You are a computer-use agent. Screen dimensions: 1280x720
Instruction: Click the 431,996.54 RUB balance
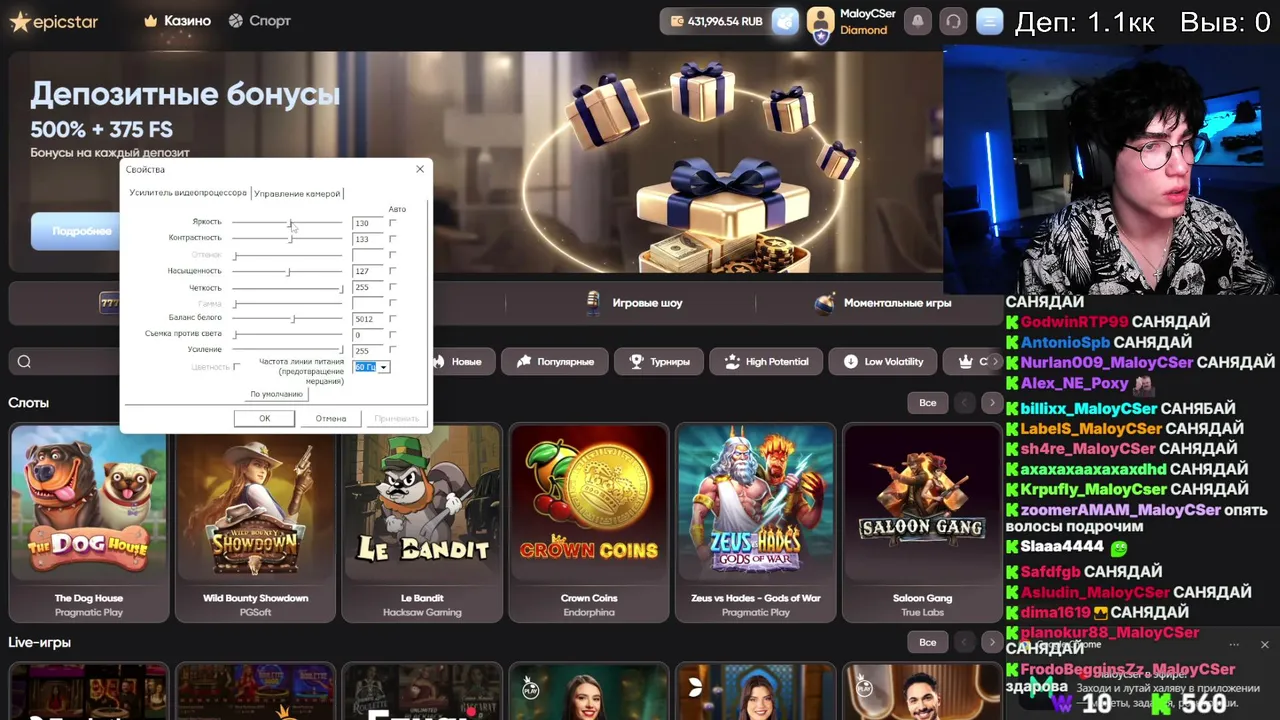[x=725, y=21]
